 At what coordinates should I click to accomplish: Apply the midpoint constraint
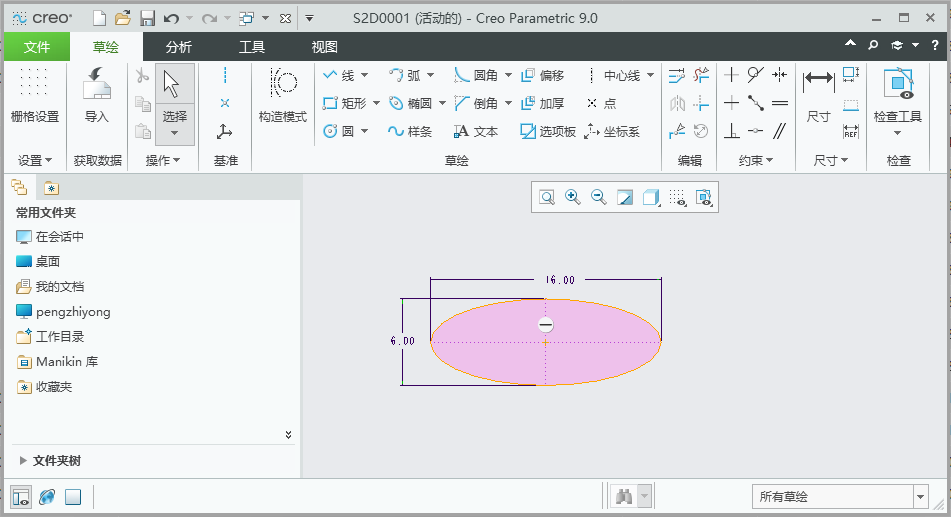[x=755, y=103]
